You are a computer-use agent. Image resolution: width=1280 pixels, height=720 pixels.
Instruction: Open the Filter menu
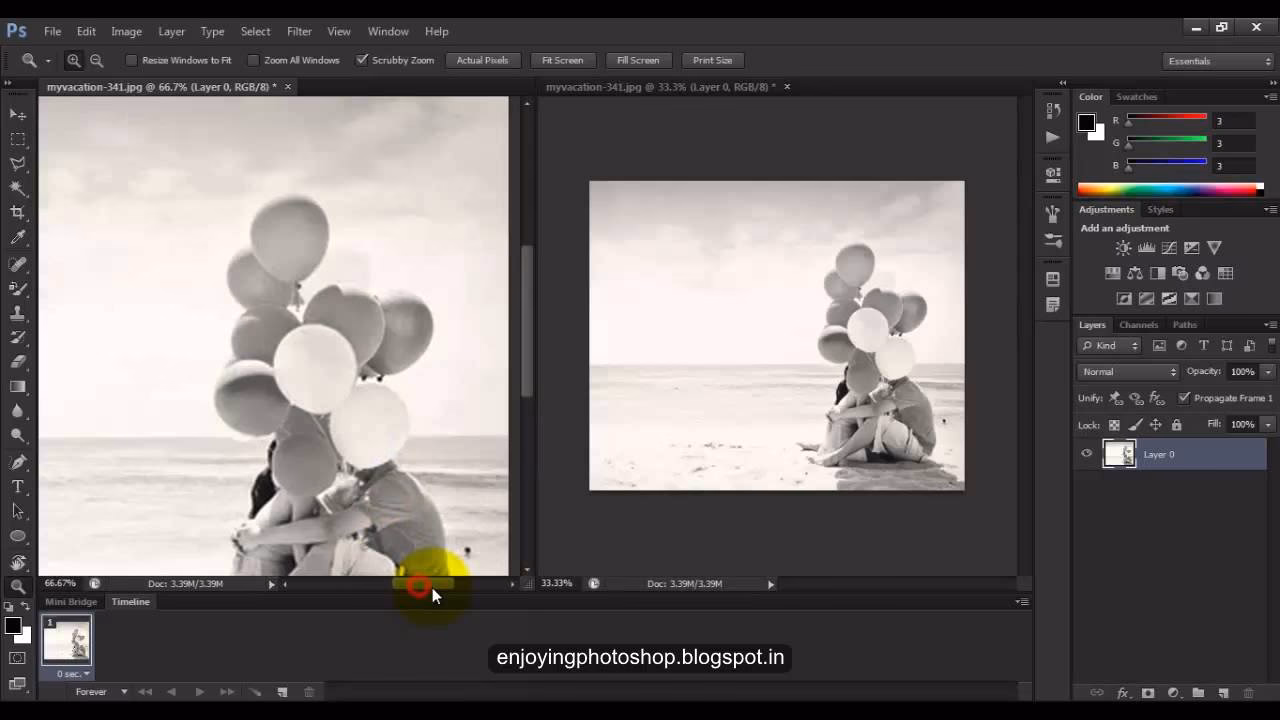coord(299,31)
